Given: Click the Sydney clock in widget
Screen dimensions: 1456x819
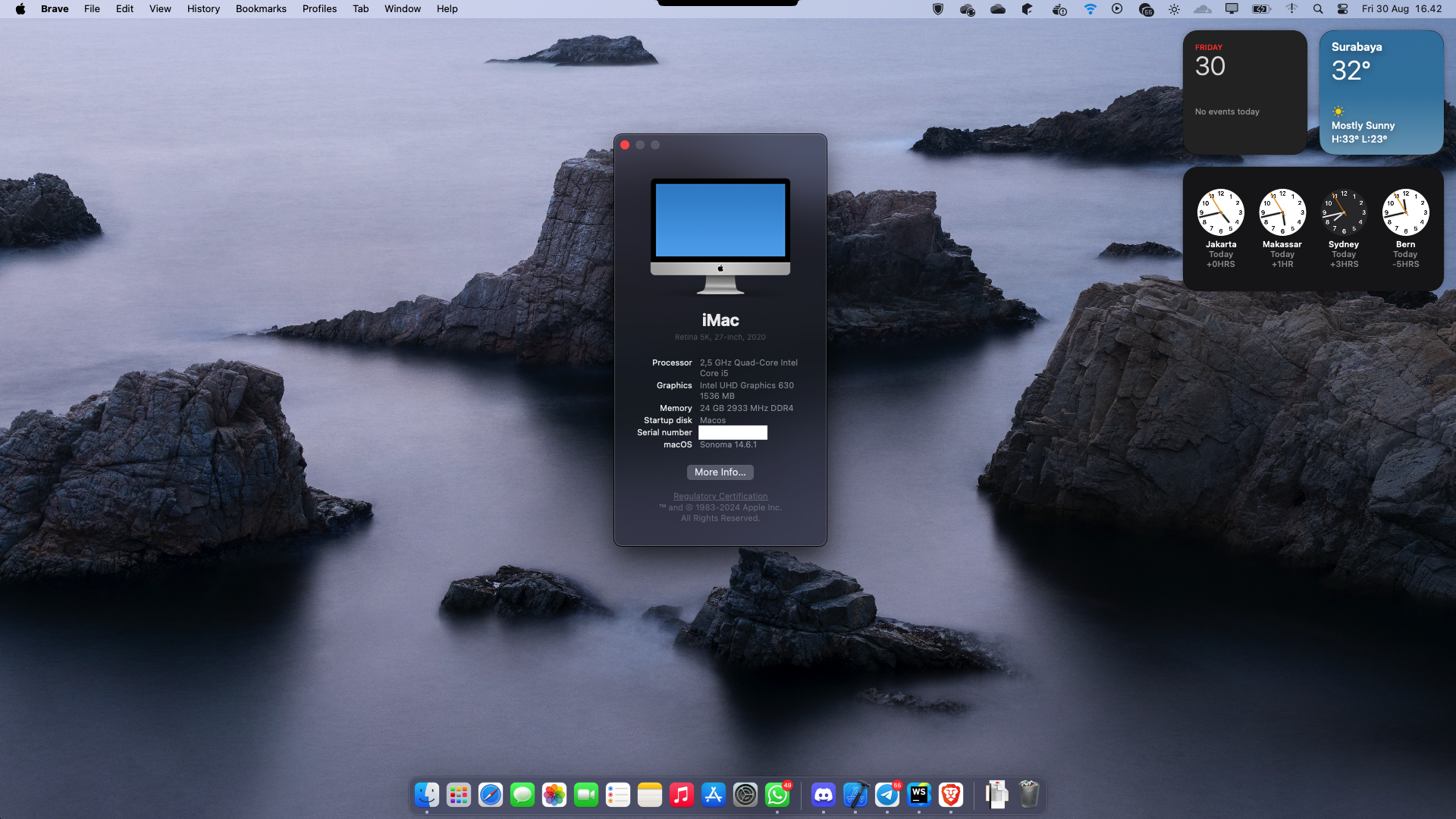Looking at the screenshot, I should click(x=1344, y=212).
